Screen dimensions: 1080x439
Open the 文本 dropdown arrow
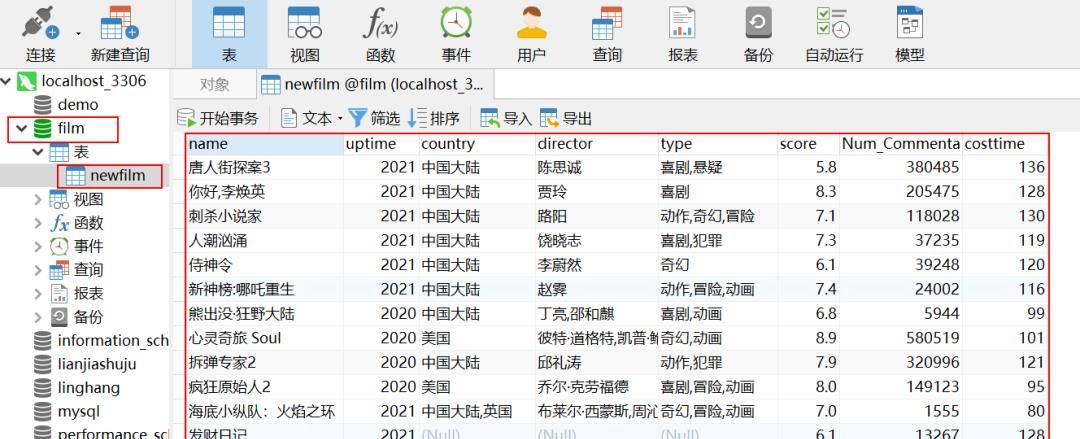[340, 119]
